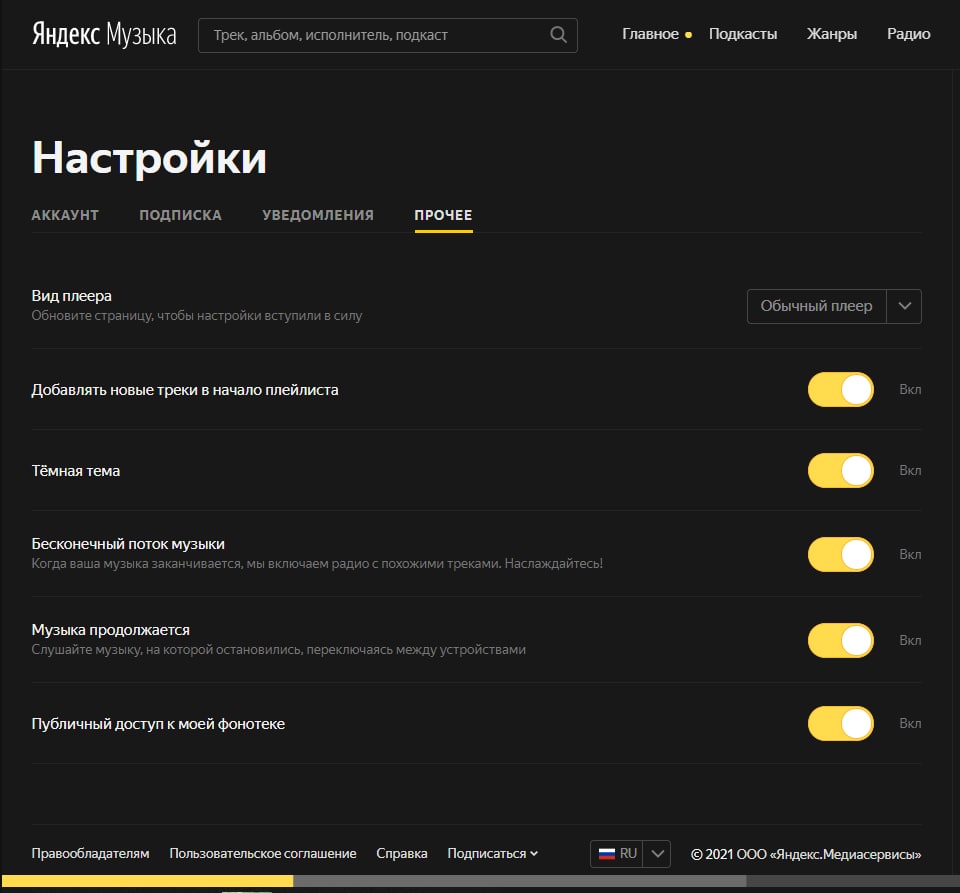Image resolution: width=960 pixels, height=893 pixels.
Task: Open the Уведомления tab
Action: coord(318,215)
